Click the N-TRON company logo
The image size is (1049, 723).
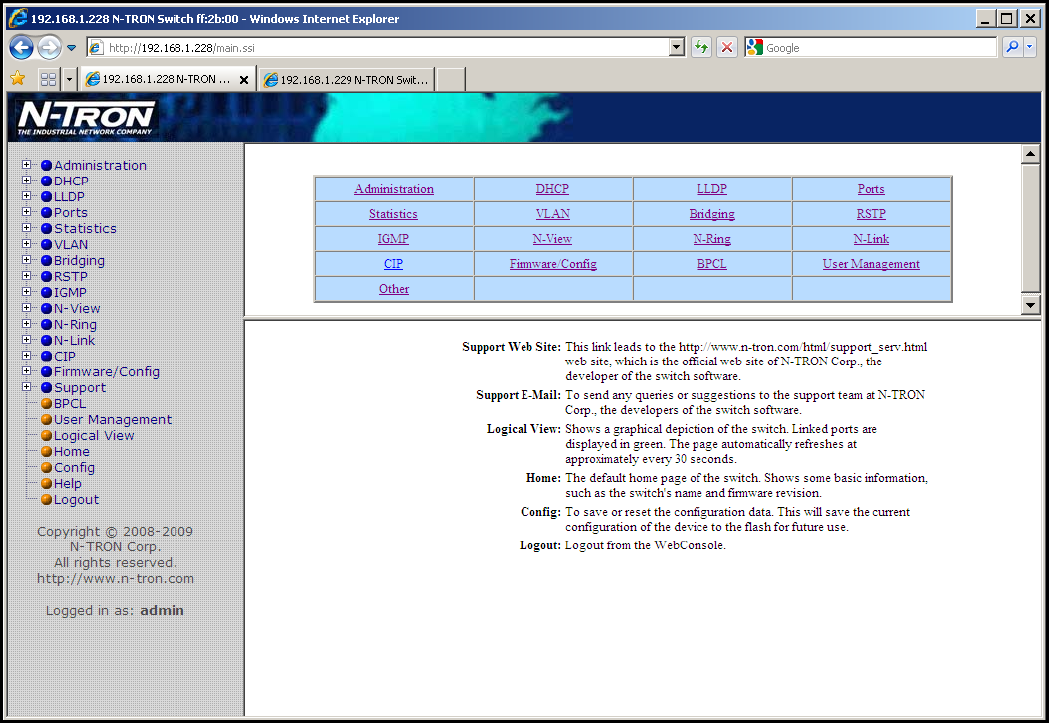[87, 117]
